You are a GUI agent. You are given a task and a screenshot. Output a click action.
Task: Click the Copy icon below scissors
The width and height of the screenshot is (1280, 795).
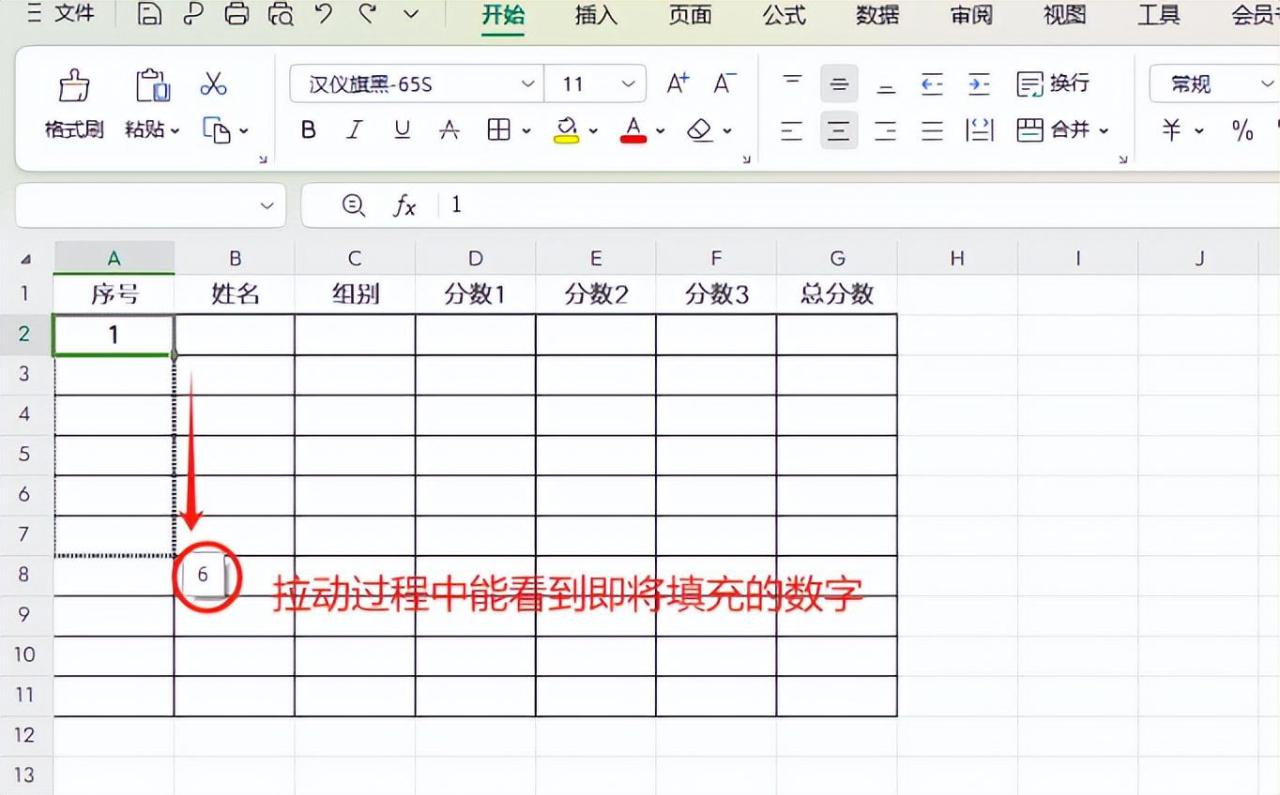217,129
